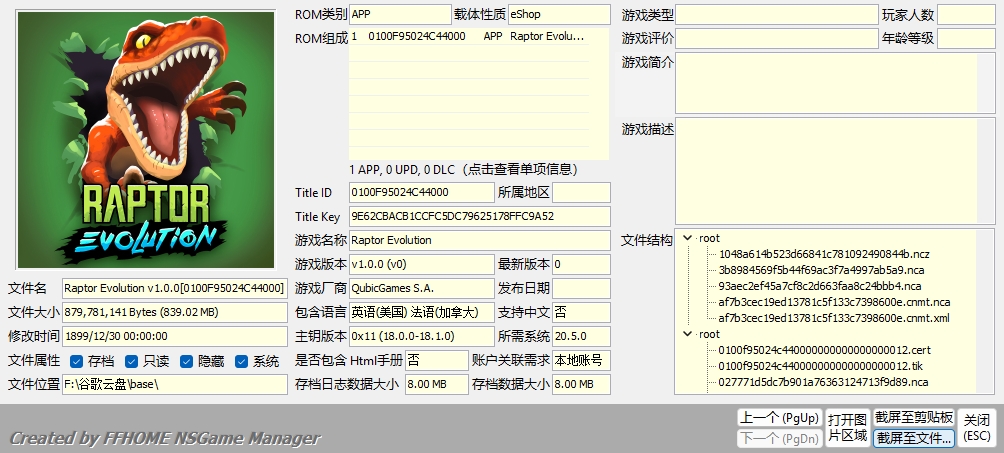Toggle the 只读 file attribute checkbox
The image size is (1004, 453).
(131, 361)
